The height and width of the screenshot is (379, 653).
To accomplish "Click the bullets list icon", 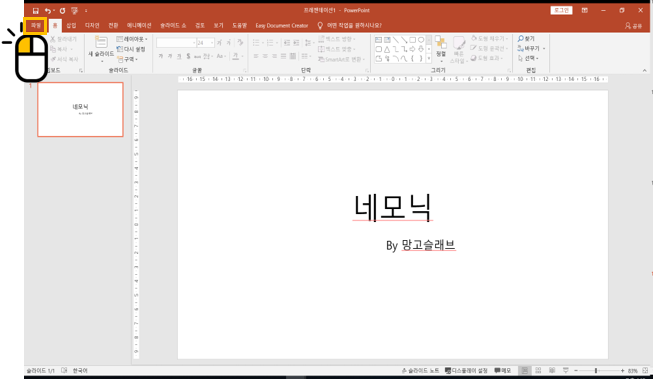I will coord(257,42).
